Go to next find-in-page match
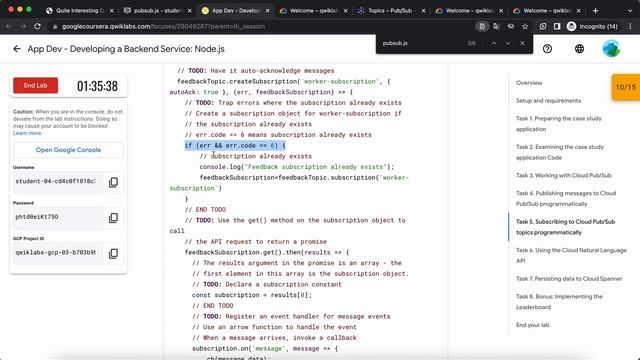 (x=508, y=43)
